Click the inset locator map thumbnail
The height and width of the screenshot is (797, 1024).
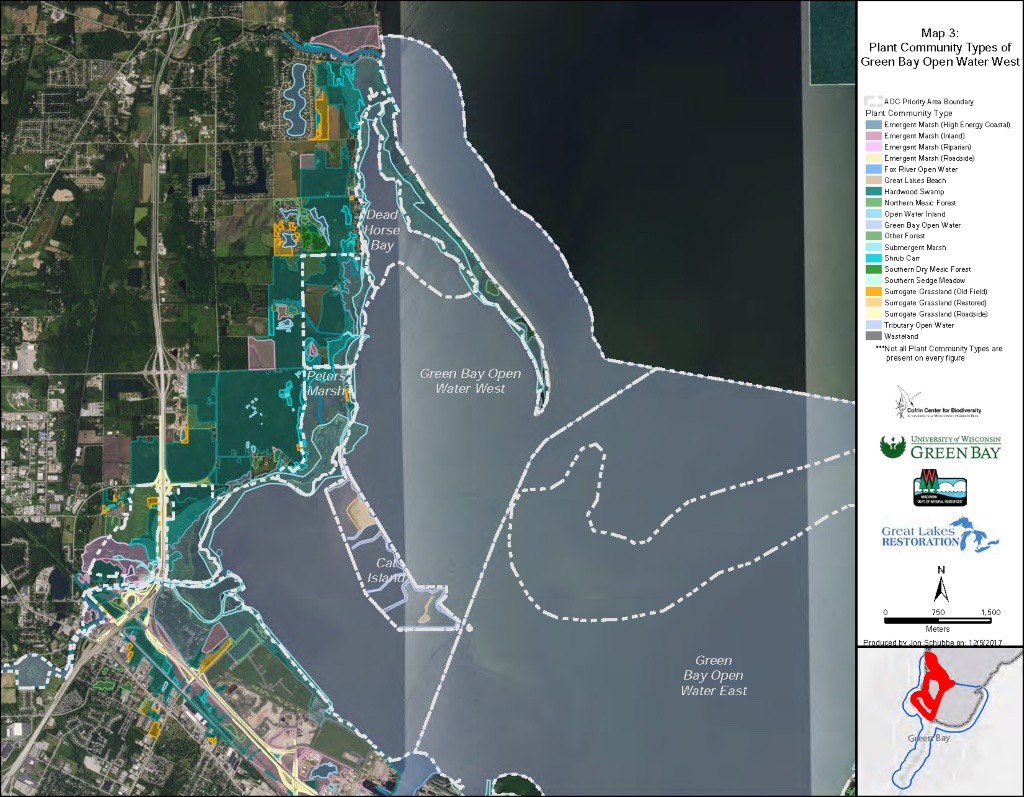click(x=940, y=721)
